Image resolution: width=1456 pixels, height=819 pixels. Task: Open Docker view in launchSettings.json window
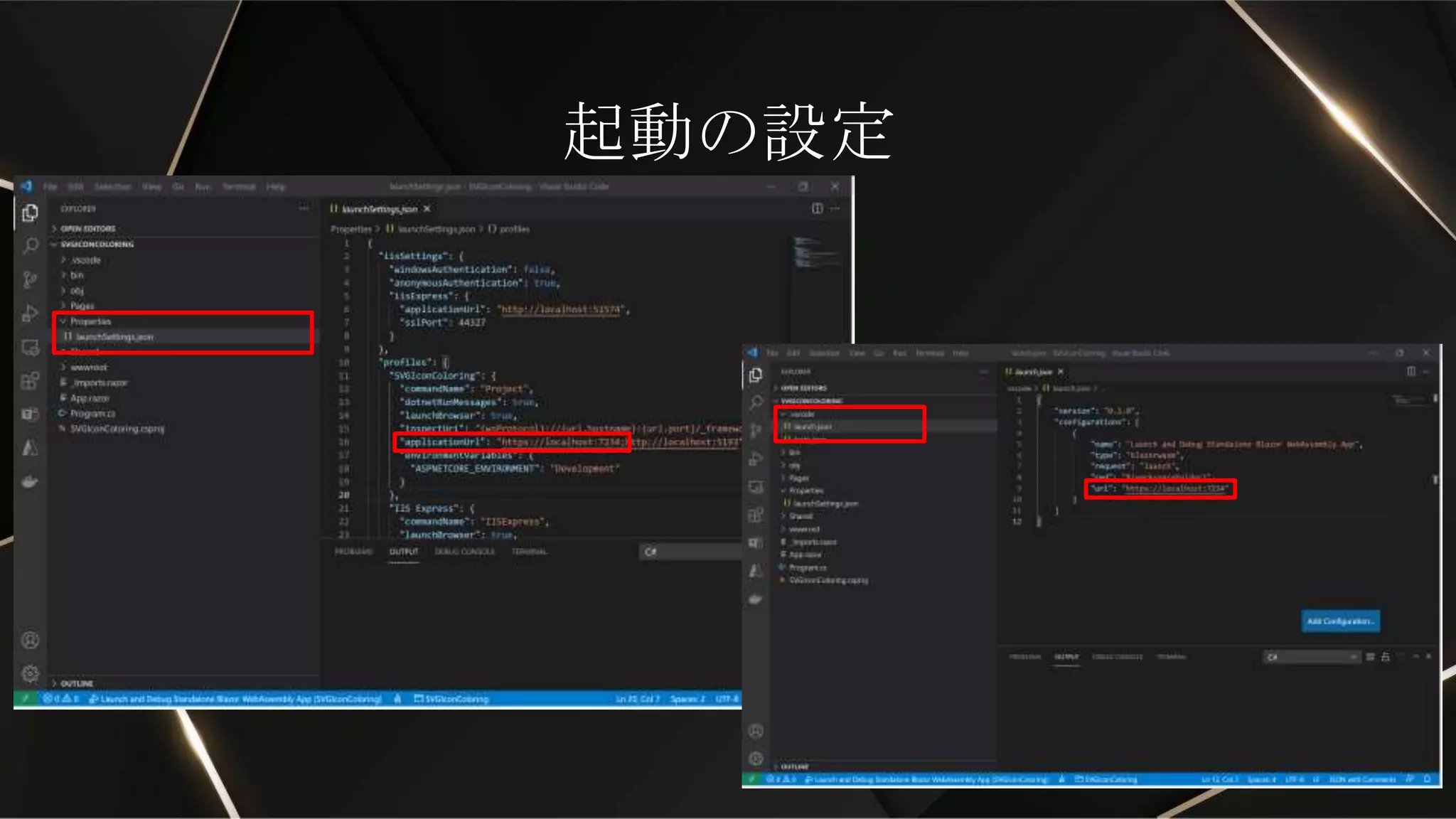pos(30,482)
